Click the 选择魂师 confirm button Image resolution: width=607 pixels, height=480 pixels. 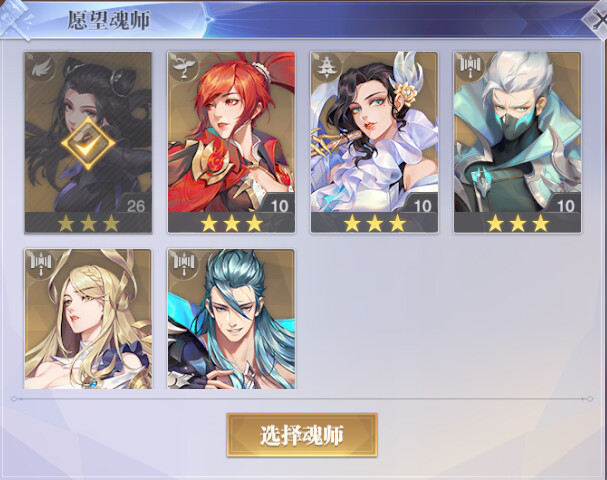coord(302,435)
